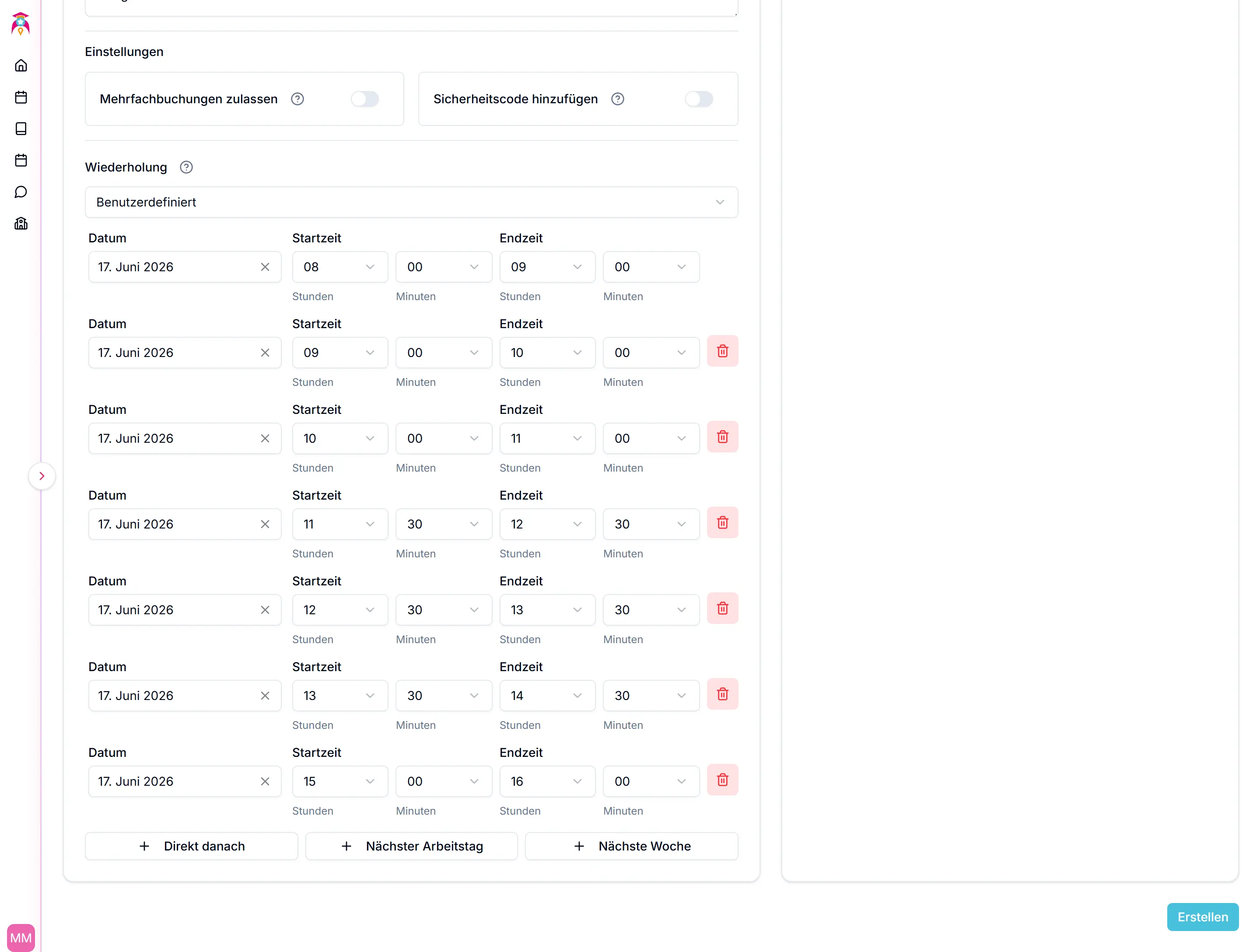
Task: Expand the collapsed sidebar arrow
Action: point(42,476)
